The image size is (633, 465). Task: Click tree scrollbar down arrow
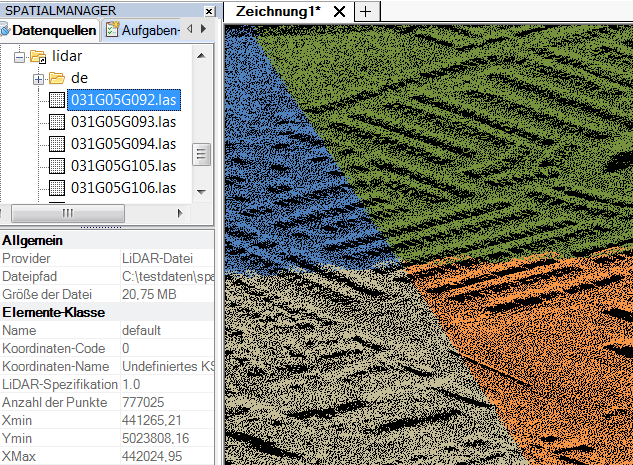(201, 192)
